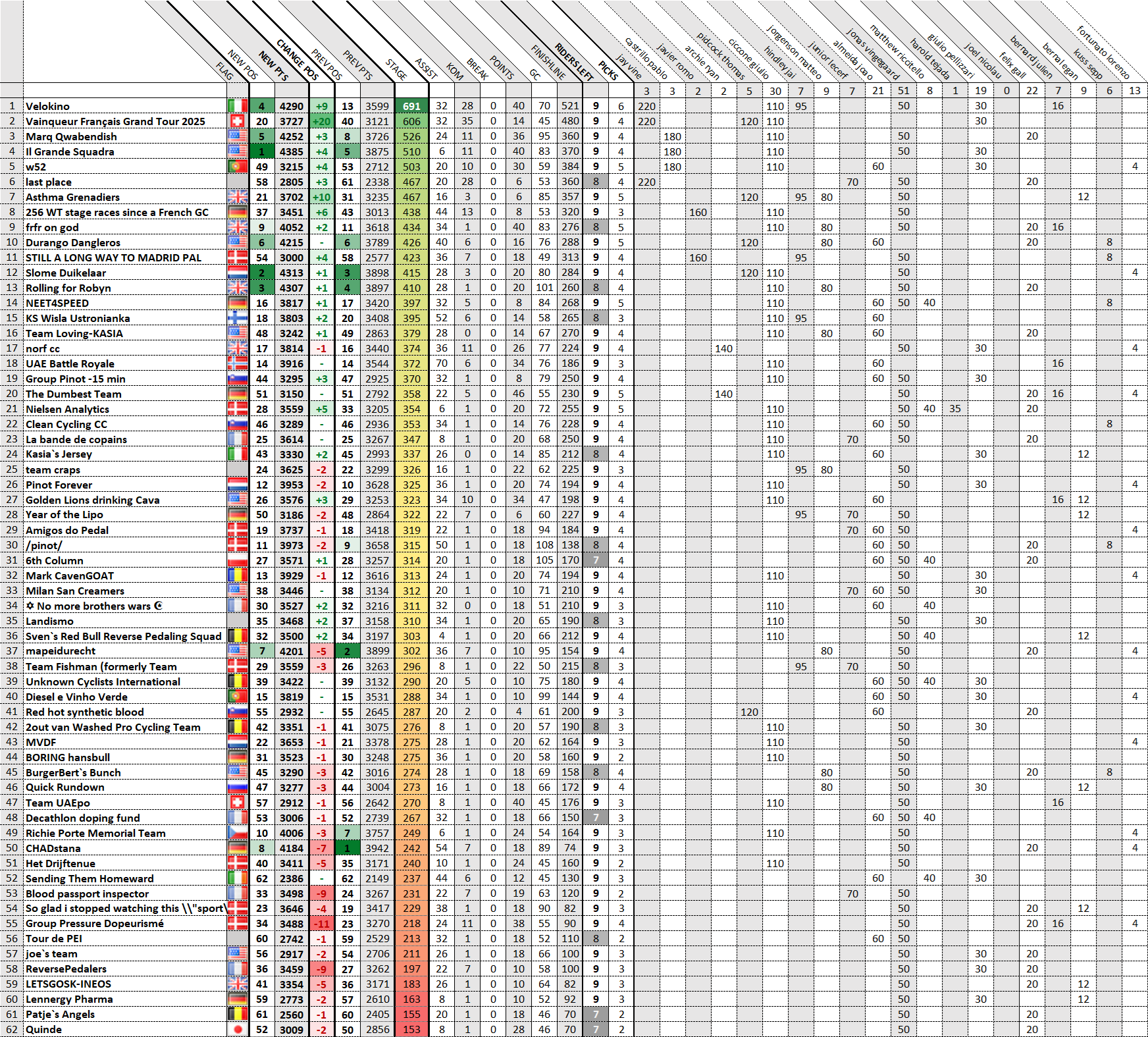This screenshot has width=1148, height=1037.
Task: Click the kuss sepp rider header
Action: pyautogui.click(x=1088, y=65)
